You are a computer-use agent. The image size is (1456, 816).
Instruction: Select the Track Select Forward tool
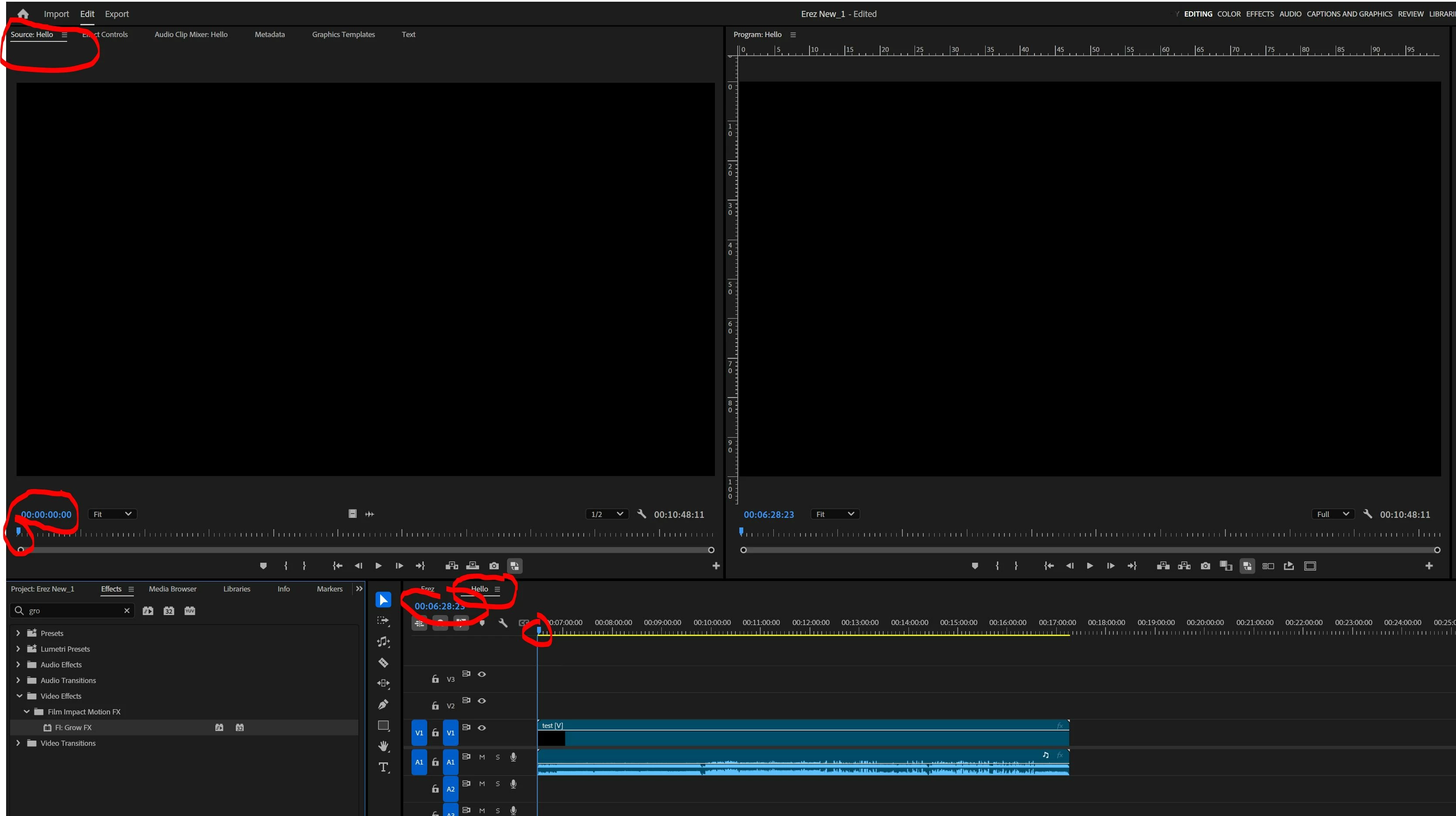coord(383,620)
